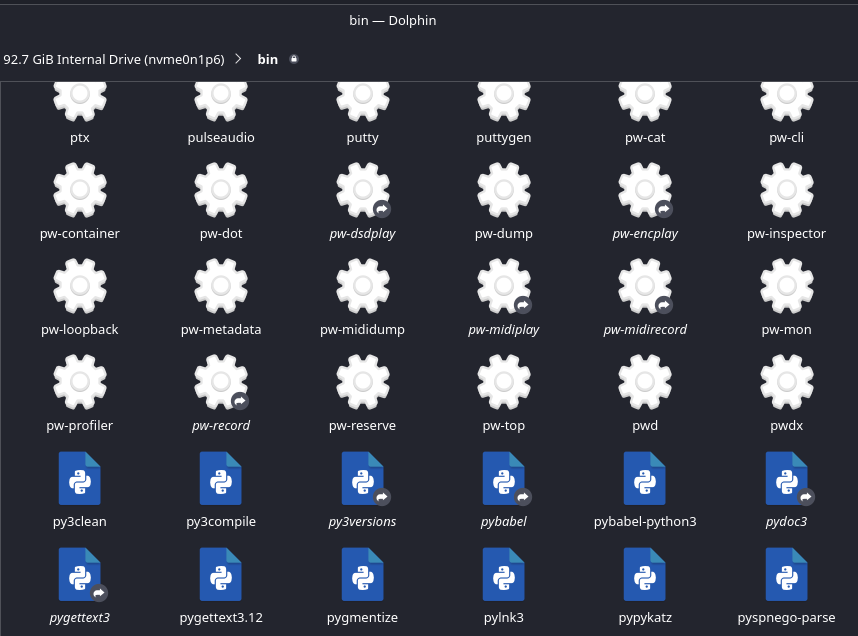Select the pyspnego-parse Python file
Screen dimensions: 858x636
tap(786, 574)
